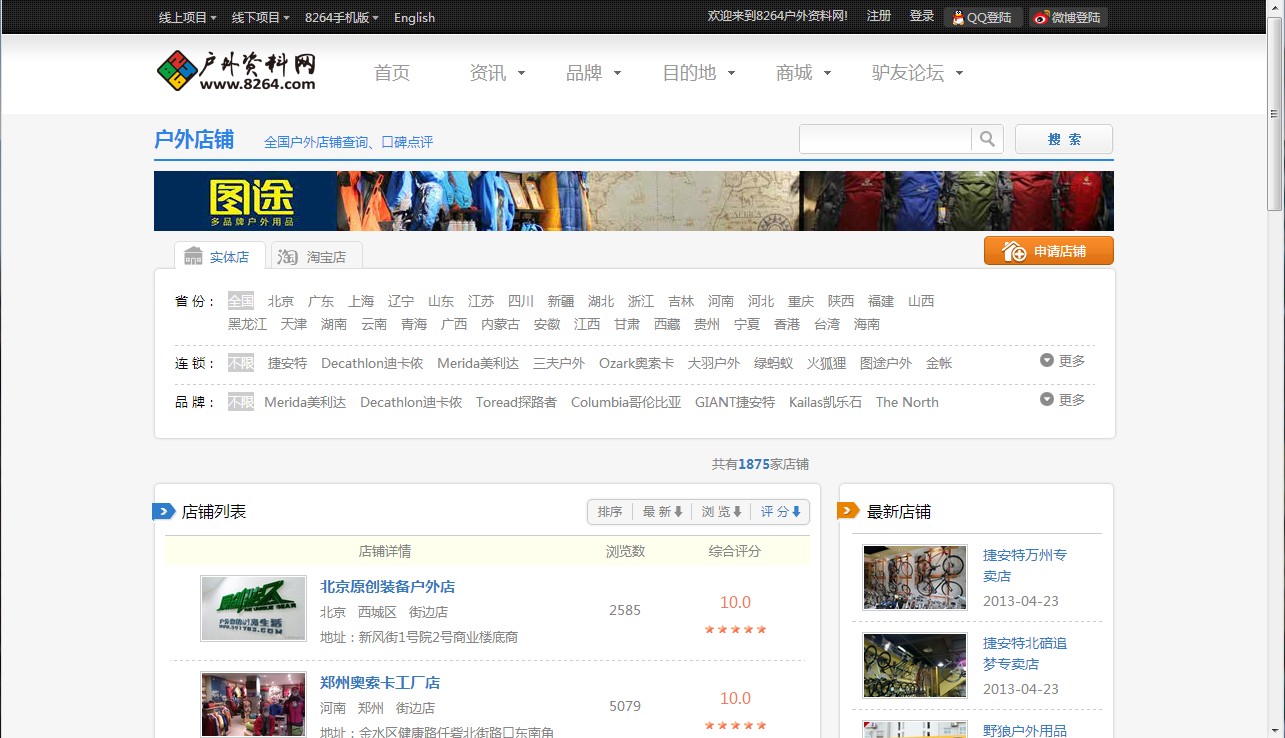
Task: Log in using the QQ登录 penguin icon
Action: (960, 17)
